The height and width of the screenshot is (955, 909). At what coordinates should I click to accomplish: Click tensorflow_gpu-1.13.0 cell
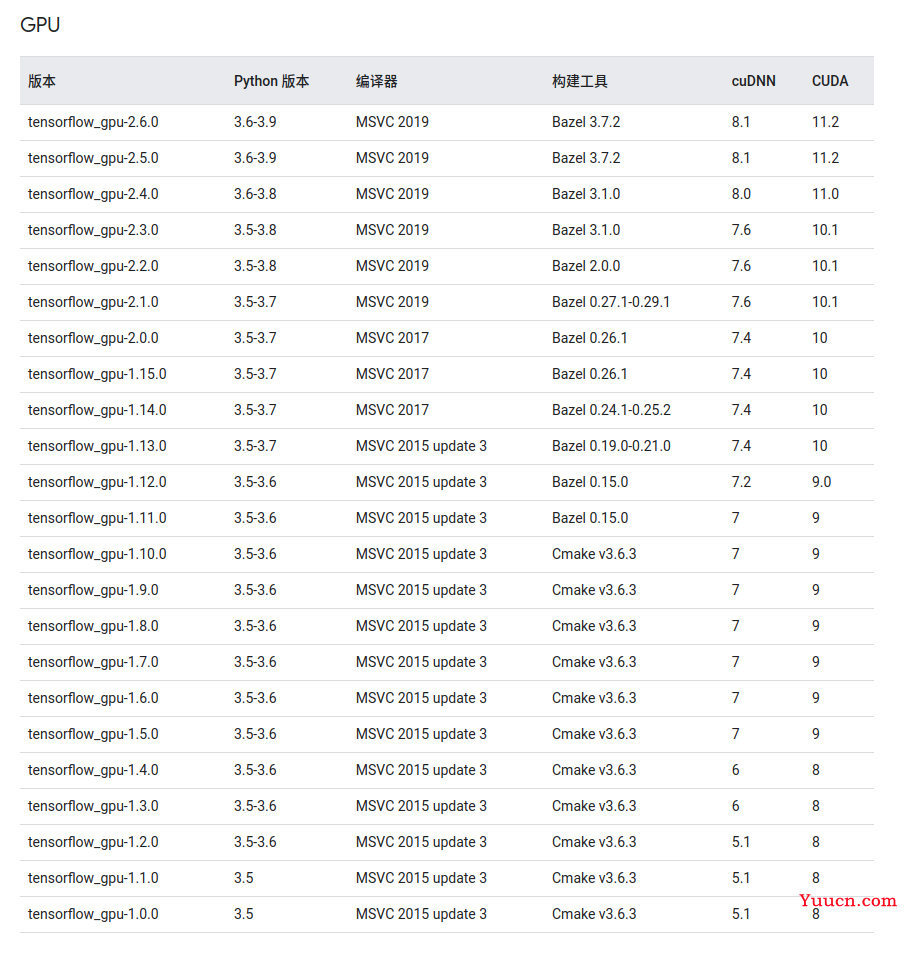[97, 446]
